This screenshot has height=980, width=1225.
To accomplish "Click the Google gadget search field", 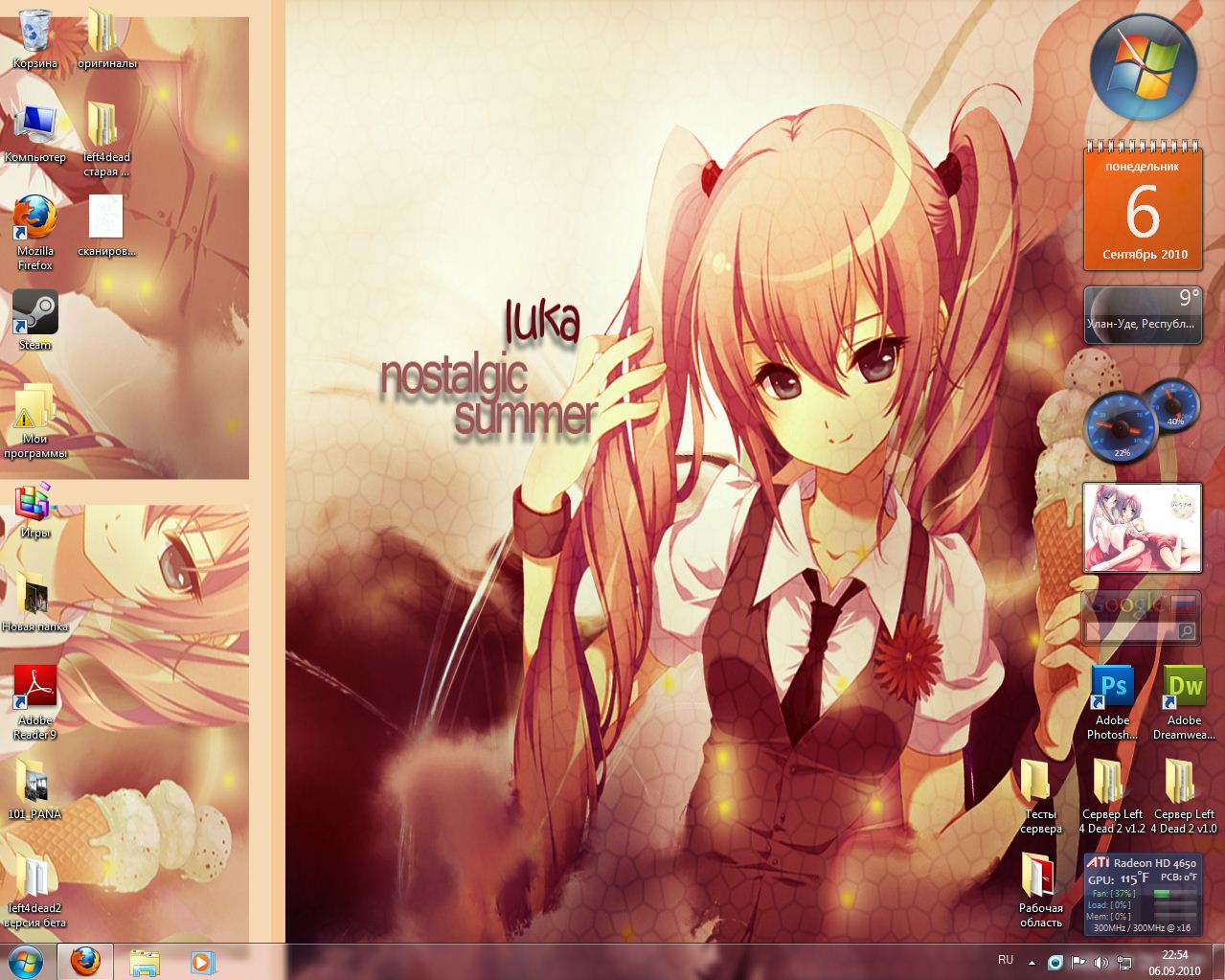I will [x=1130, y=631].
